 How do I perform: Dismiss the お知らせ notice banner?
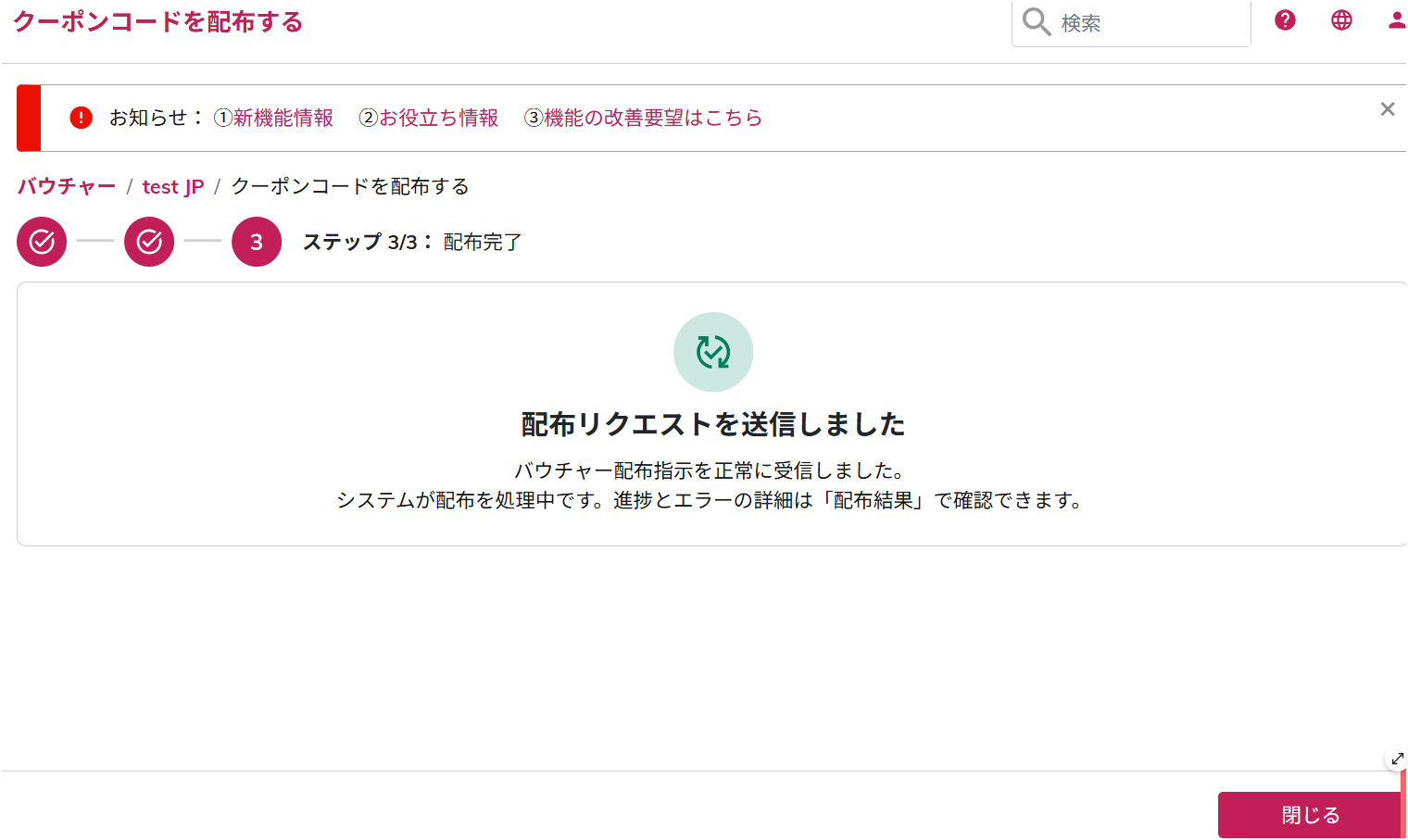[x=1387, y=109]
